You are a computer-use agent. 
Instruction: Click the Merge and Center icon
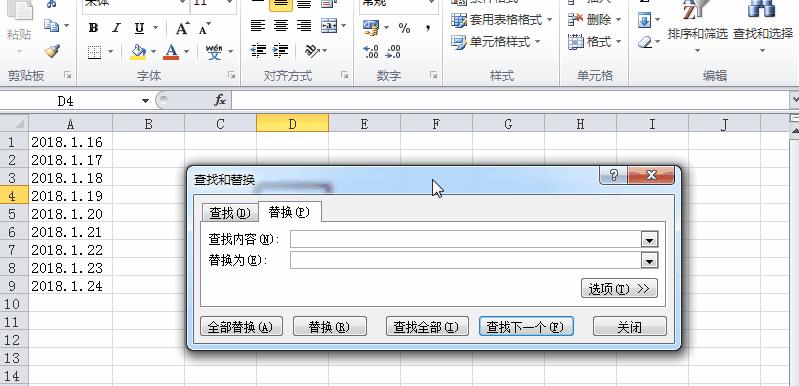330,25
